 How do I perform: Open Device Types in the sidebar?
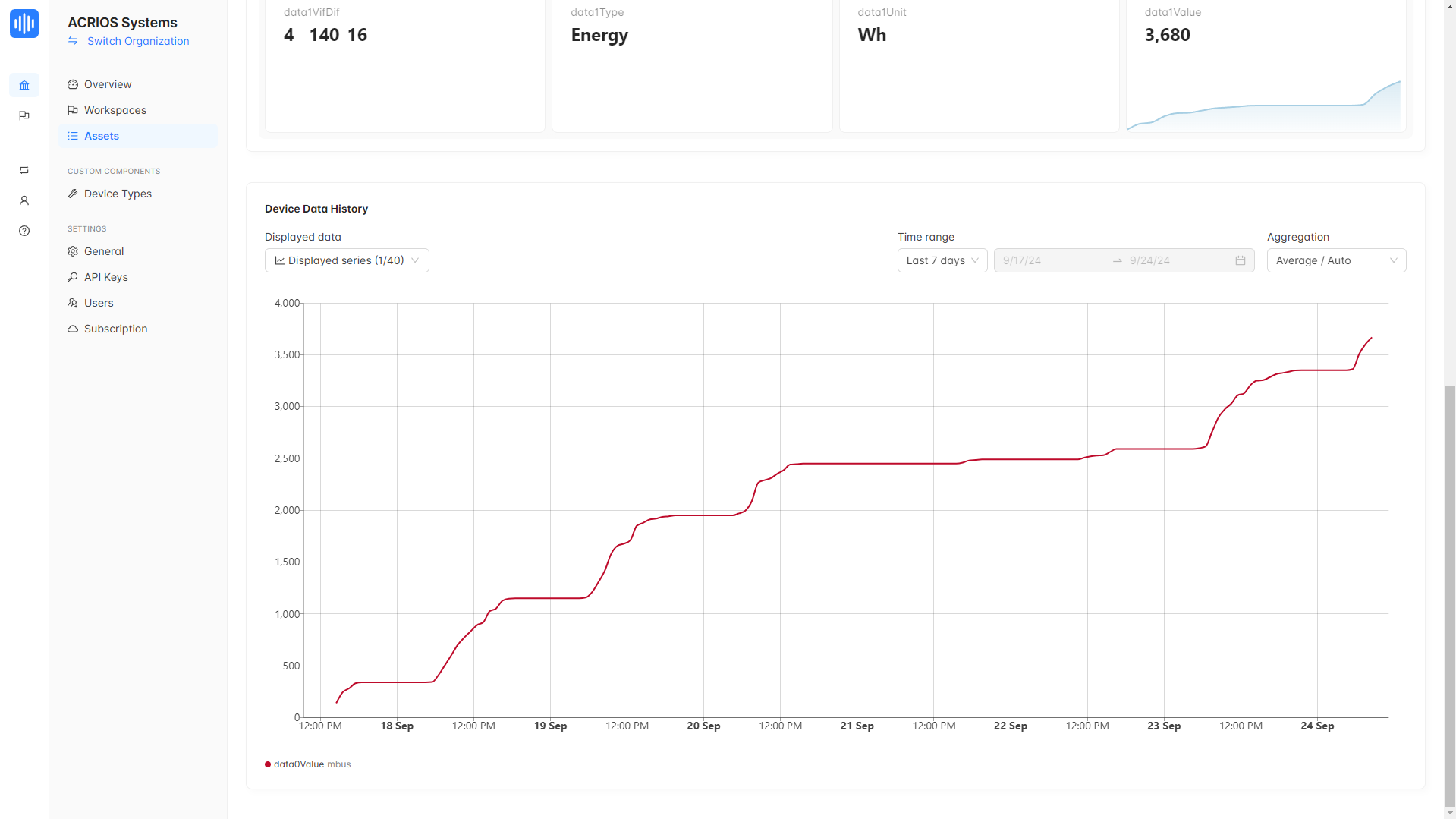pyautogui.click(x=118, y=194)
